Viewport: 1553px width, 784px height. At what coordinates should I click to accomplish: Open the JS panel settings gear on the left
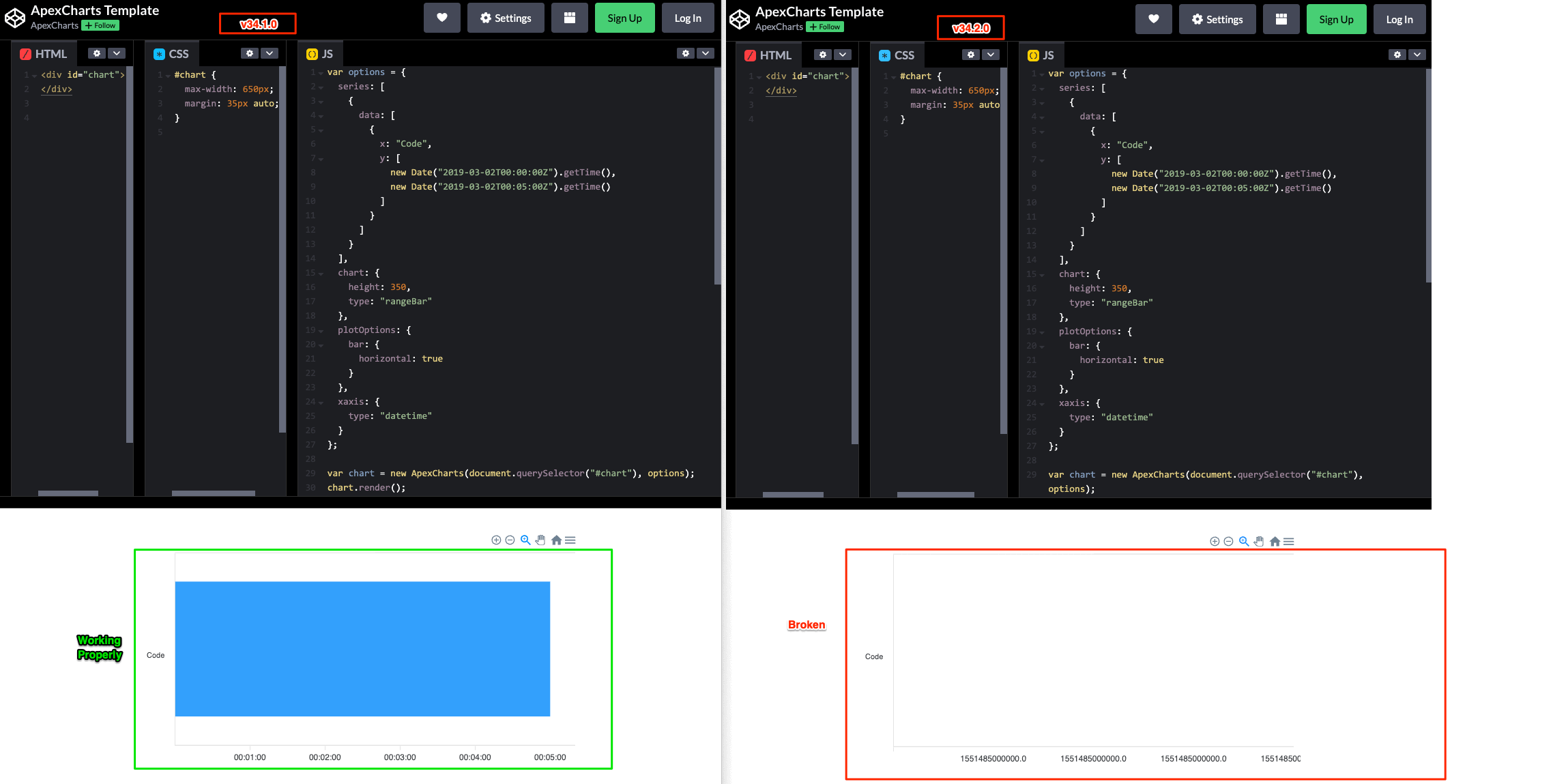pos(686,53)
